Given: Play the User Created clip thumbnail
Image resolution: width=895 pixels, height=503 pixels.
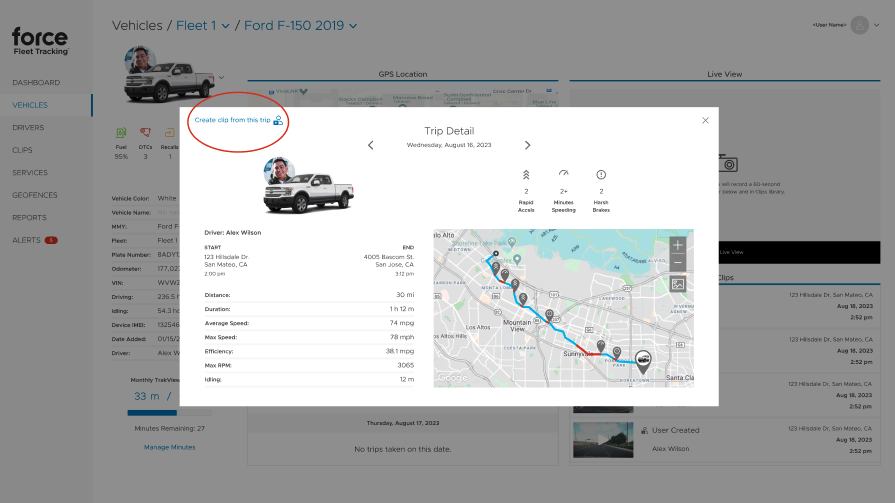Looking at the screenshot, I should (603, 440).
